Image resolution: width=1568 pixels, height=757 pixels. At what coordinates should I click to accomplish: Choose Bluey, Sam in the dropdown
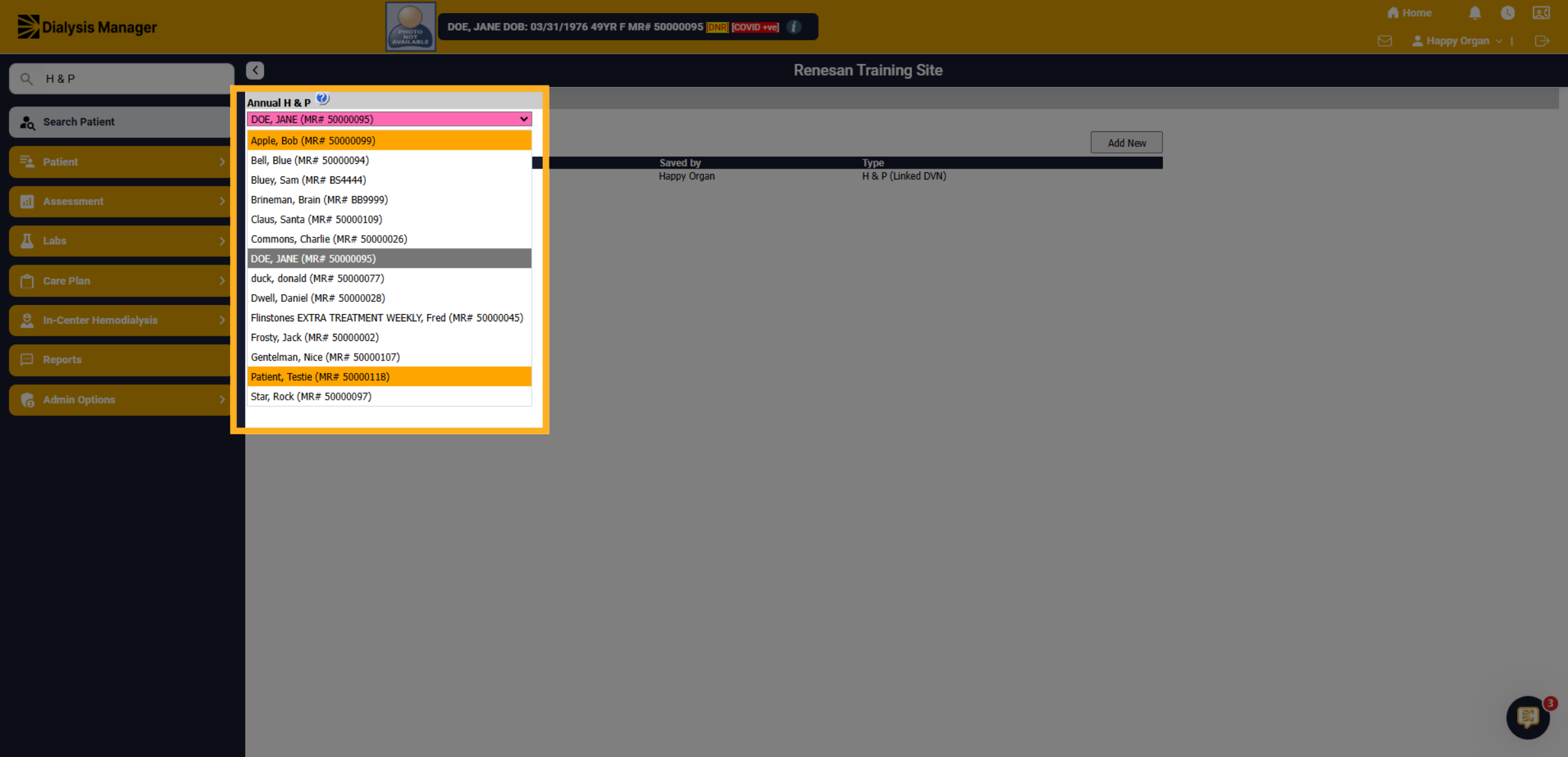389,180
